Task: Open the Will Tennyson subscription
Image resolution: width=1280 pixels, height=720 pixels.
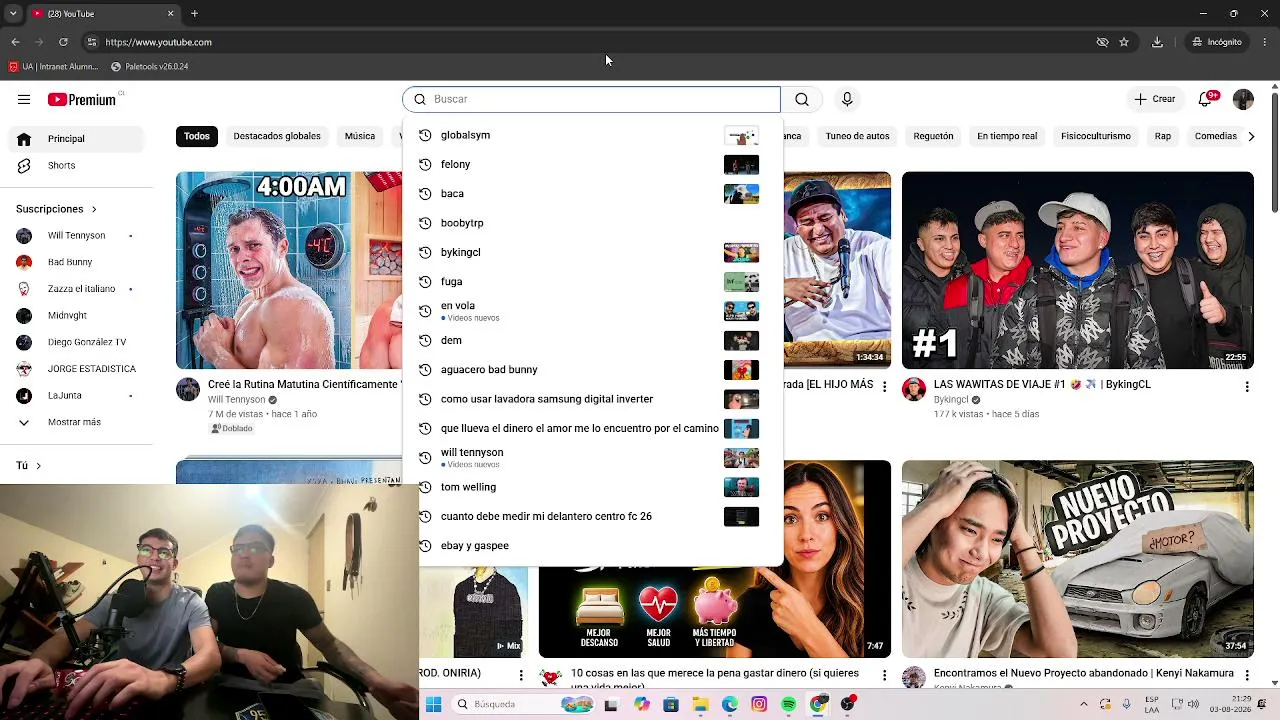Action: (x=78, y=236)
